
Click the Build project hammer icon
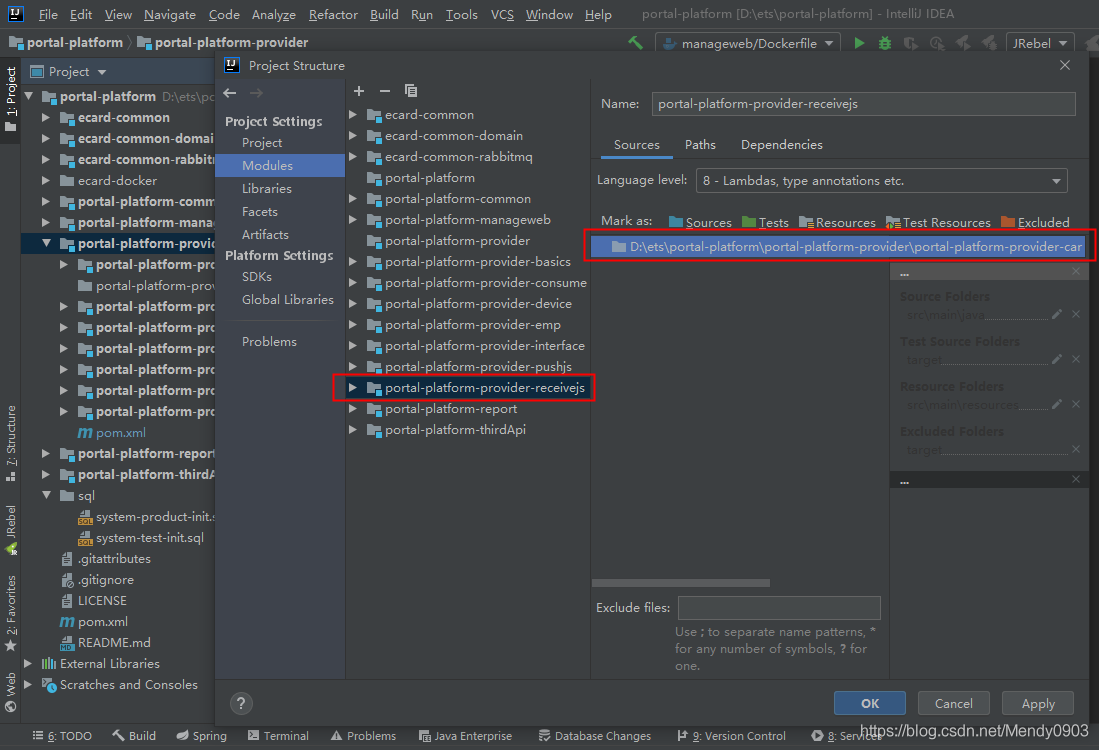(635, 43)
